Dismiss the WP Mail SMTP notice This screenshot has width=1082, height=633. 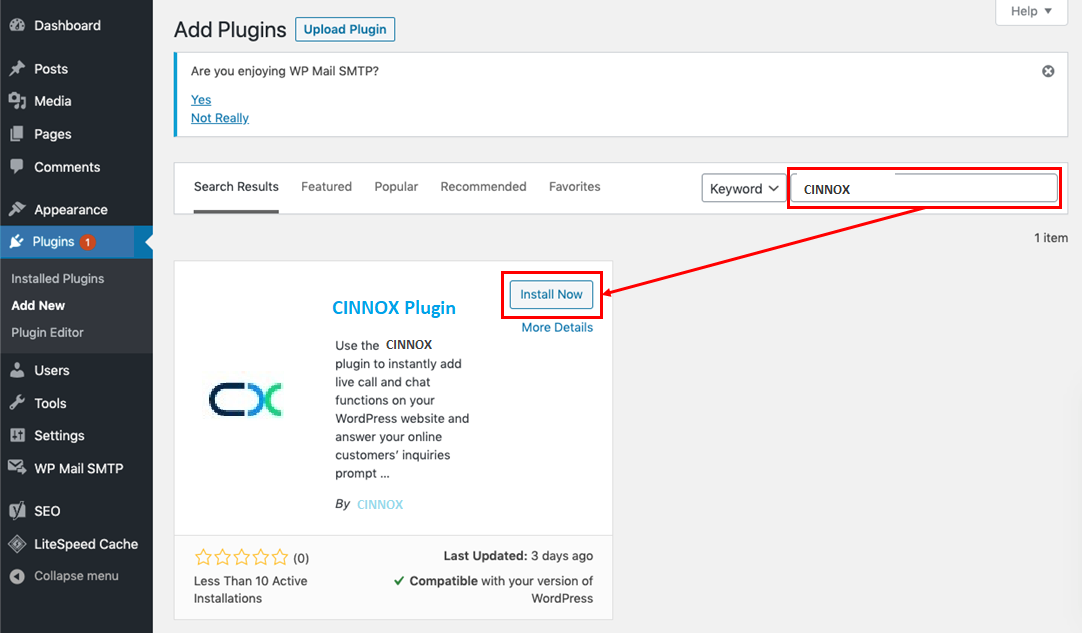1047,71
